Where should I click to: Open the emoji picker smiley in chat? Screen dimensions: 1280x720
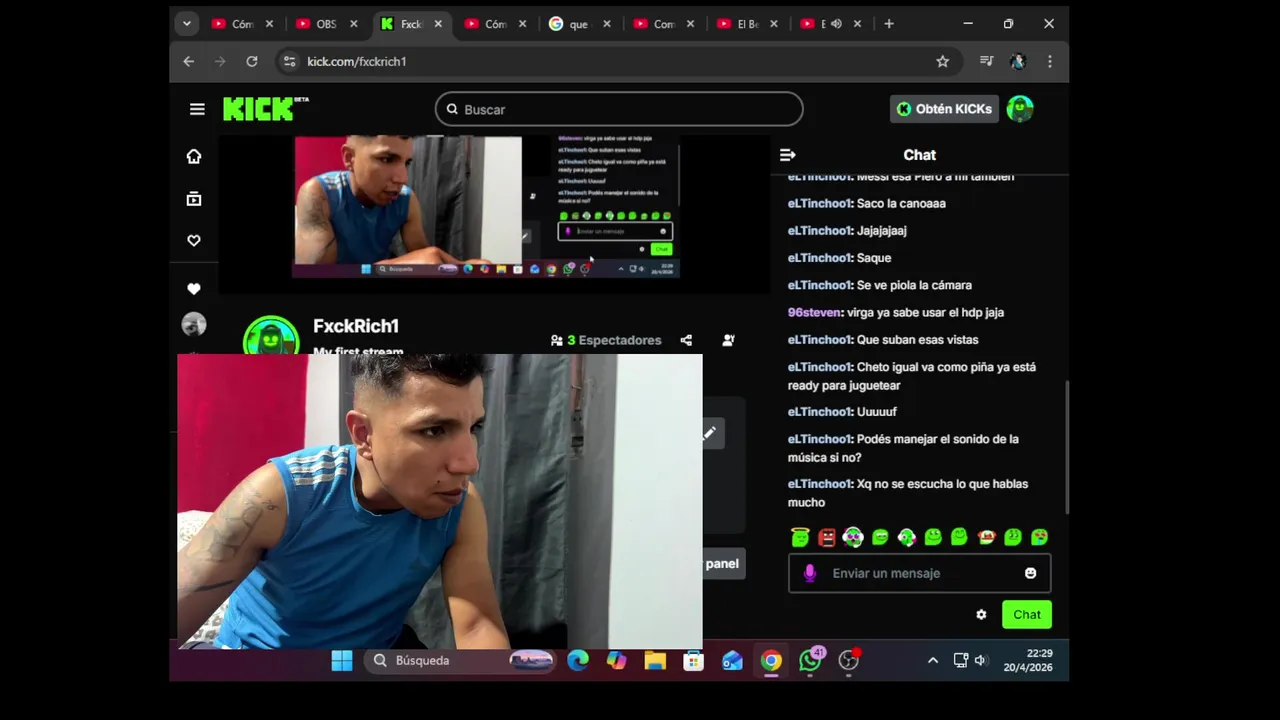1030,573
